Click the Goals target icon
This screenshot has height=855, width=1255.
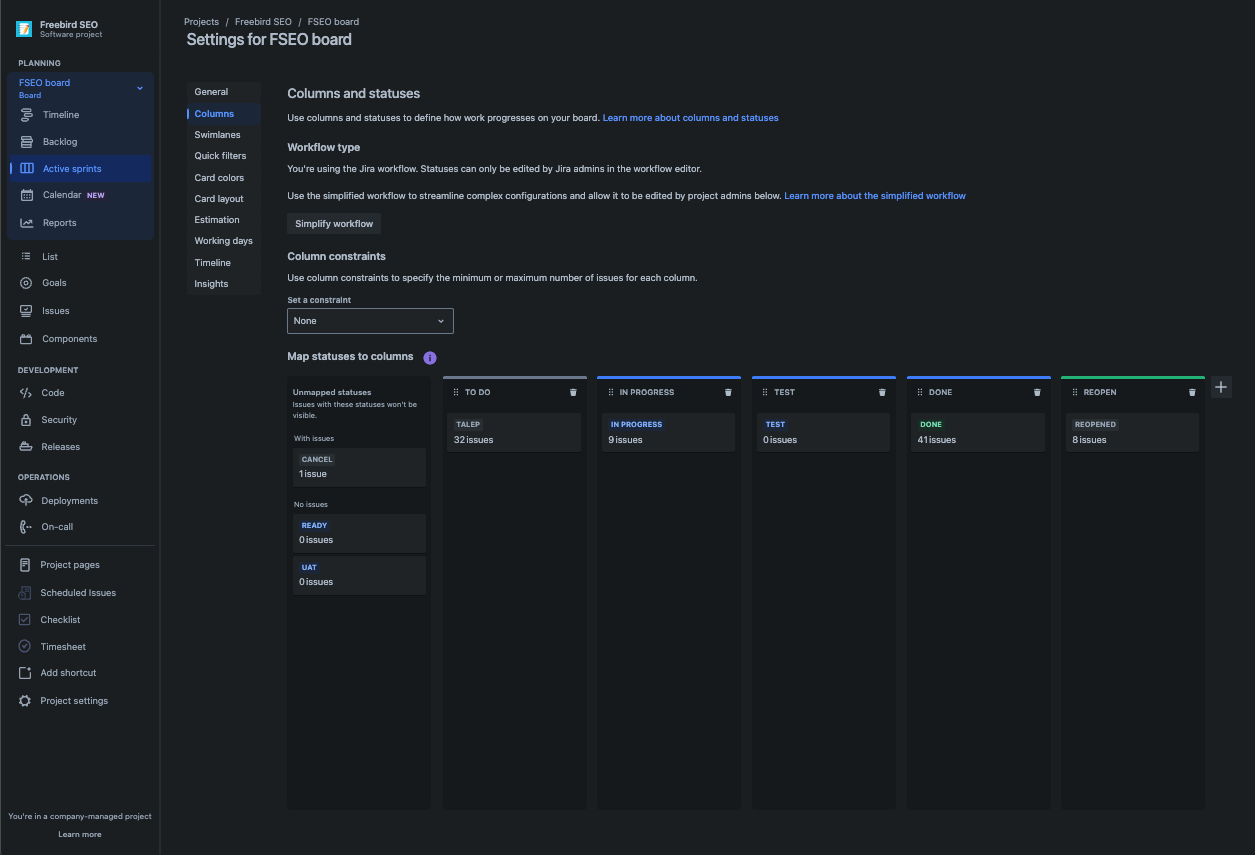(x=26, y=283)
